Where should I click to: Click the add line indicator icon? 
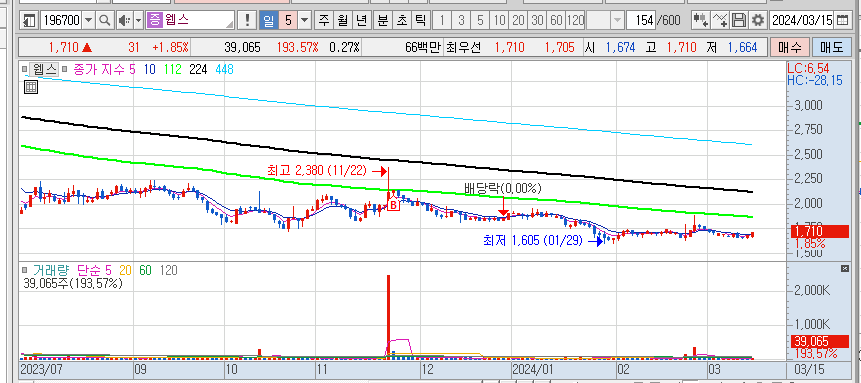720,21
